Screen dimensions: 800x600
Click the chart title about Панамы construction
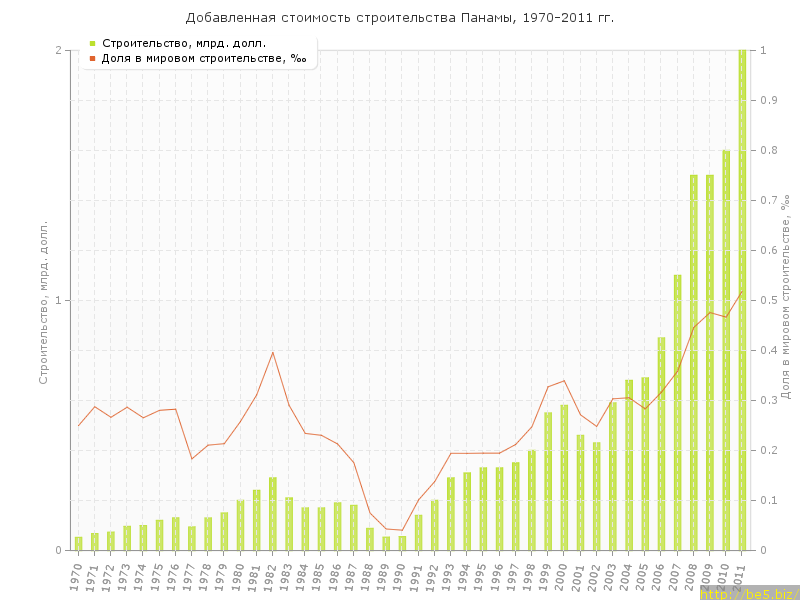click(400, 18)
